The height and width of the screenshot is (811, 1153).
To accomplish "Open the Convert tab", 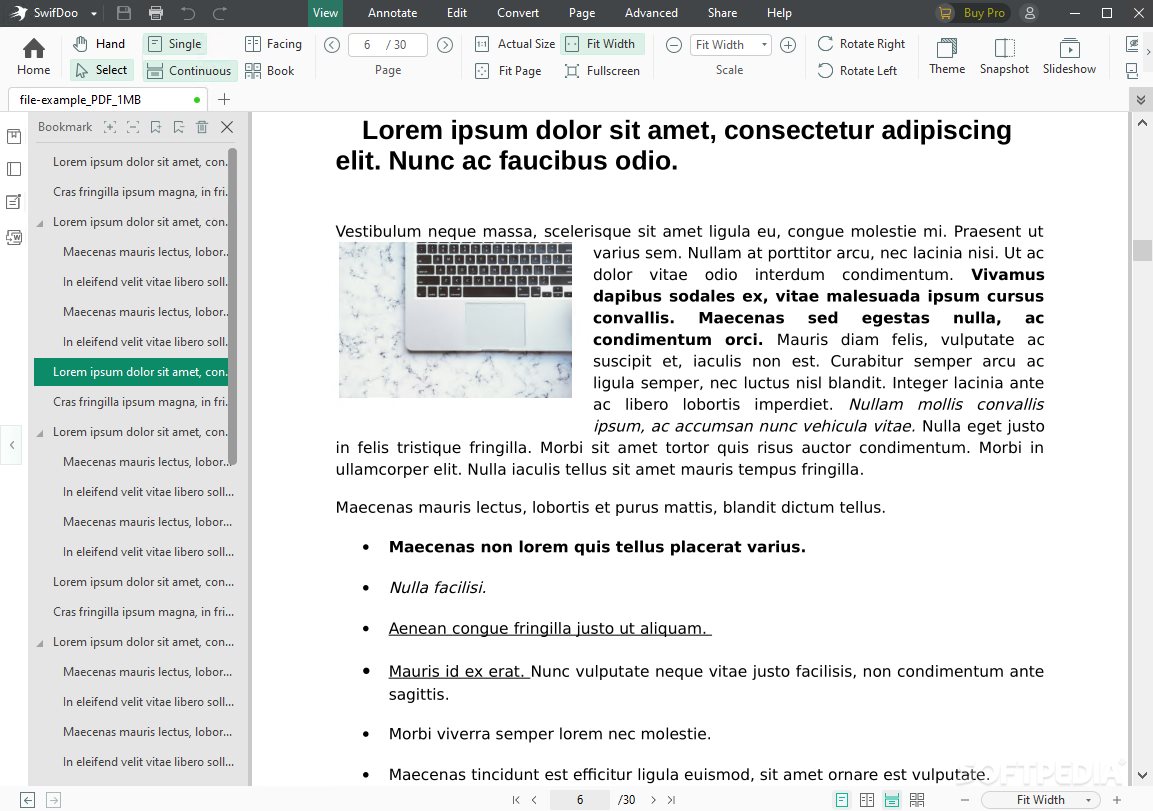I will [x=518, y=12].
